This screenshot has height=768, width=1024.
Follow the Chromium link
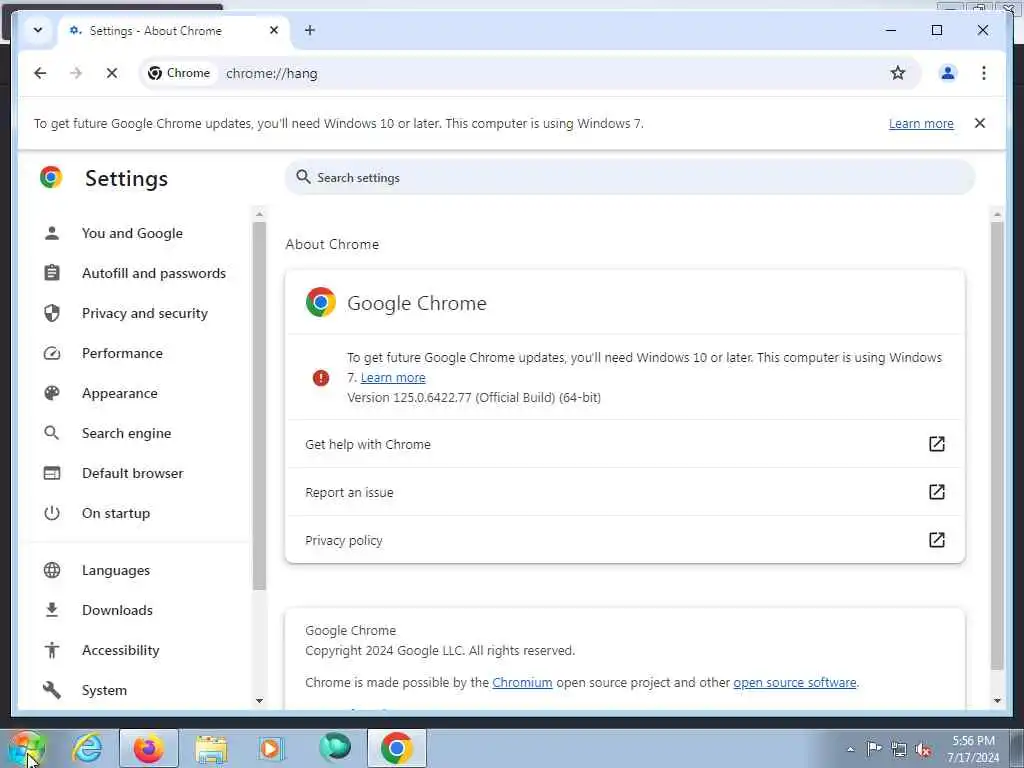[522, 682]
